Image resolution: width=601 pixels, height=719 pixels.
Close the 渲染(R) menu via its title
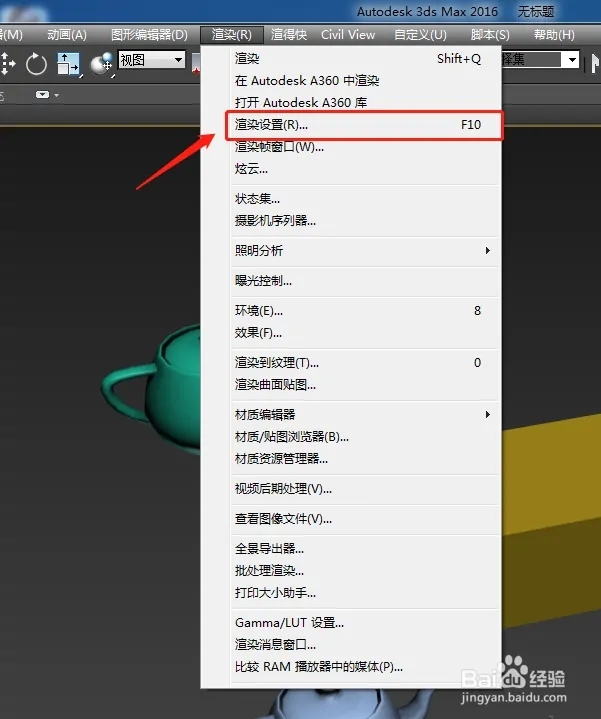[x=232, y=35]
